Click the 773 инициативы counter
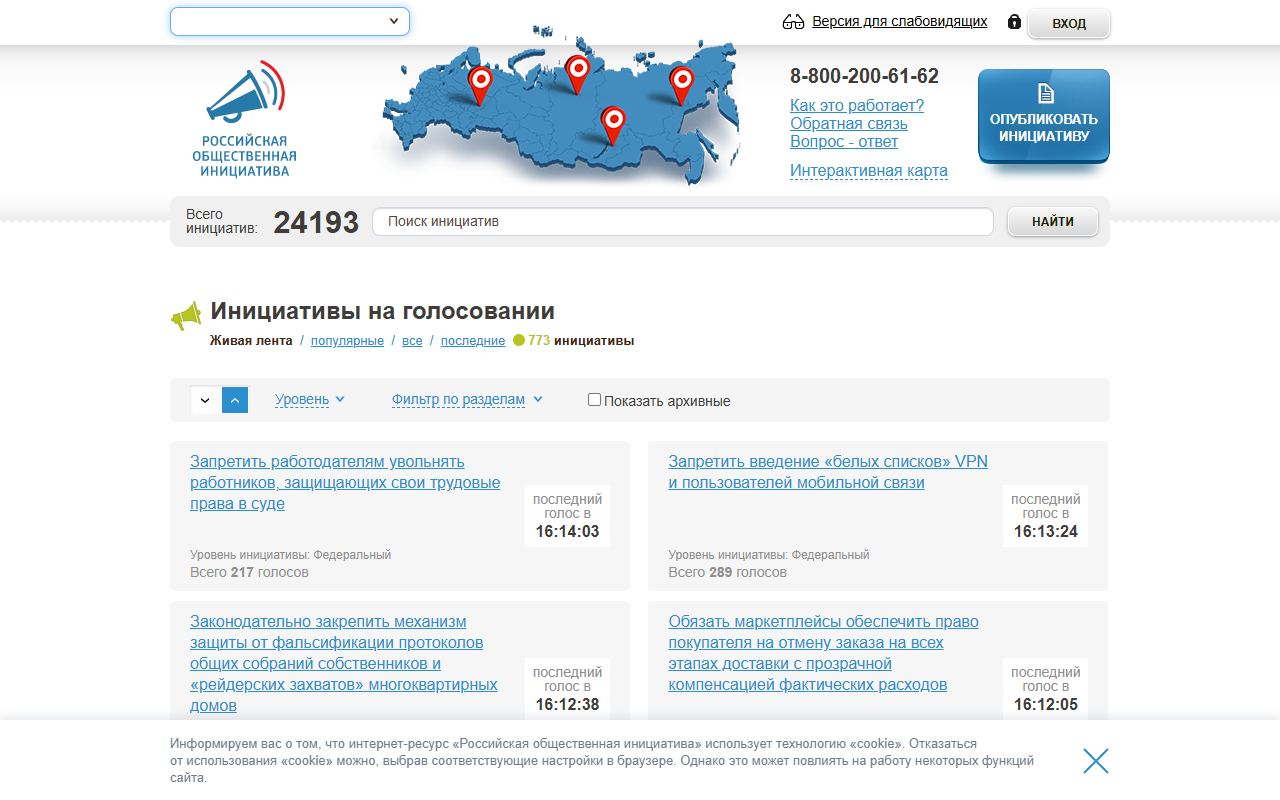Screen dimensions: 1280x800 pos(574,341)
